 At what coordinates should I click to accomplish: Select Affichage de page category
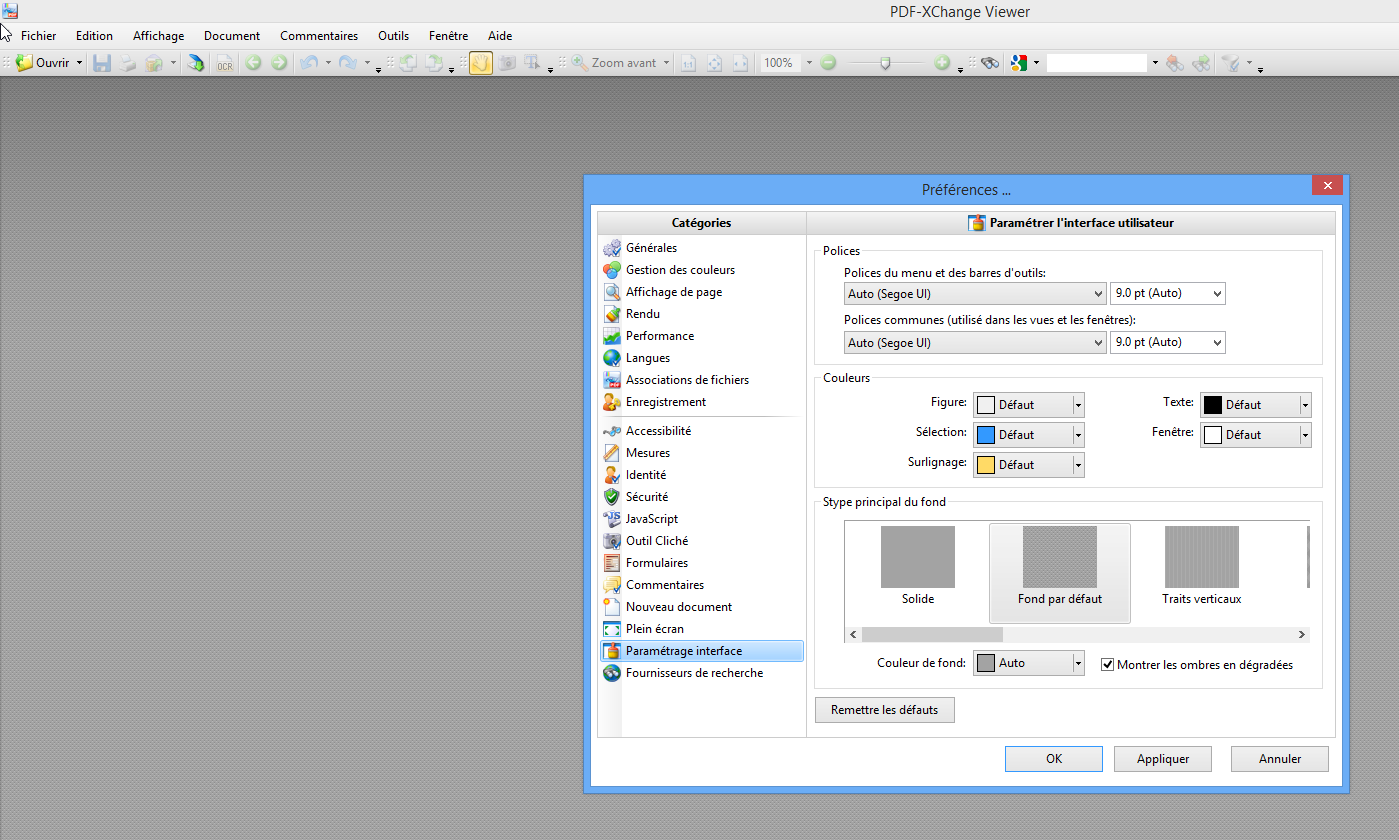click(702, 292)
